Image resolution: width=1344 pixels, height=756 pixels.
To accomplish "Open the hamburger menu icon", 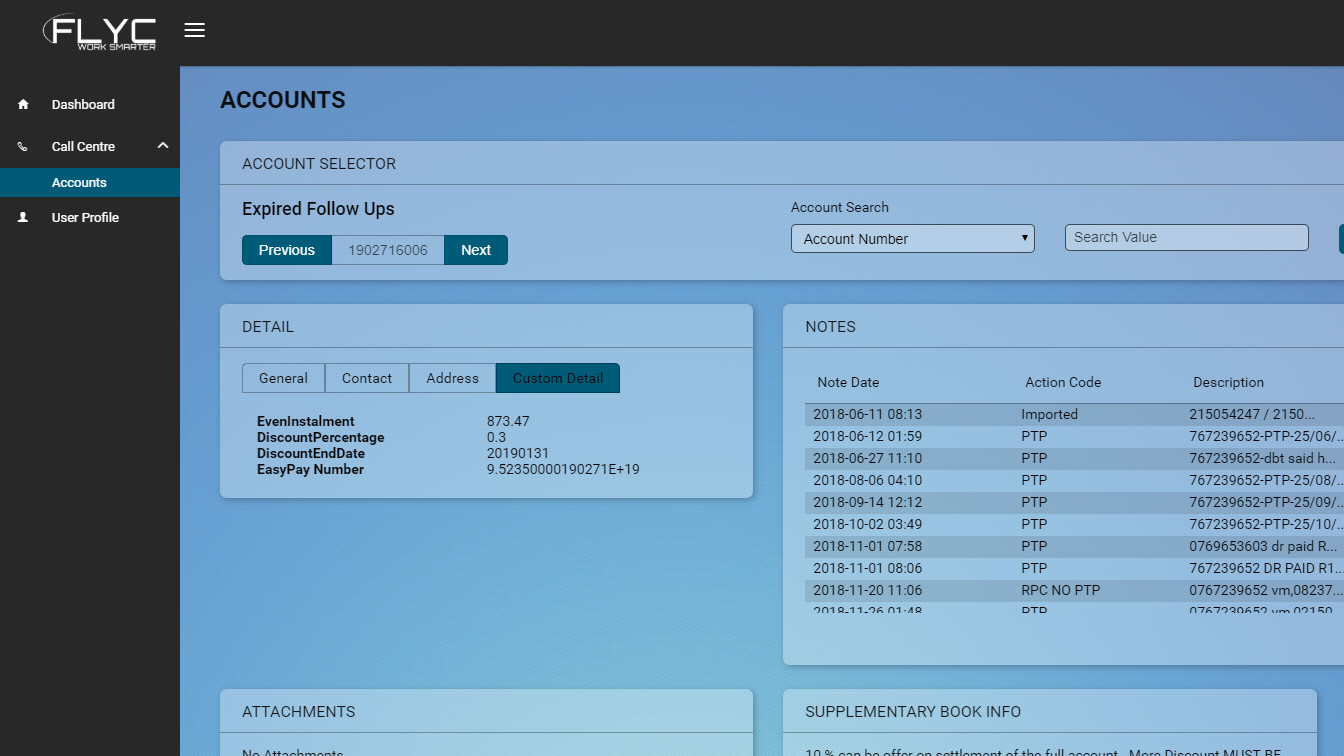I will (x=195, y=30).
